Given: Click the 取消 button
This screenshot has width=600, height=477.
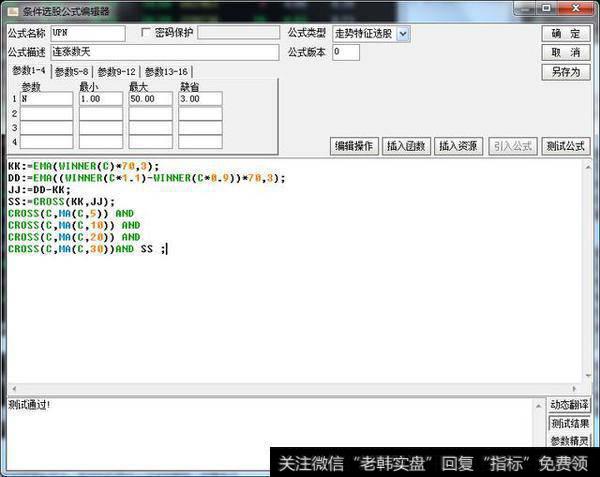Looking at the screenshot, I should [x=565, y=52].
